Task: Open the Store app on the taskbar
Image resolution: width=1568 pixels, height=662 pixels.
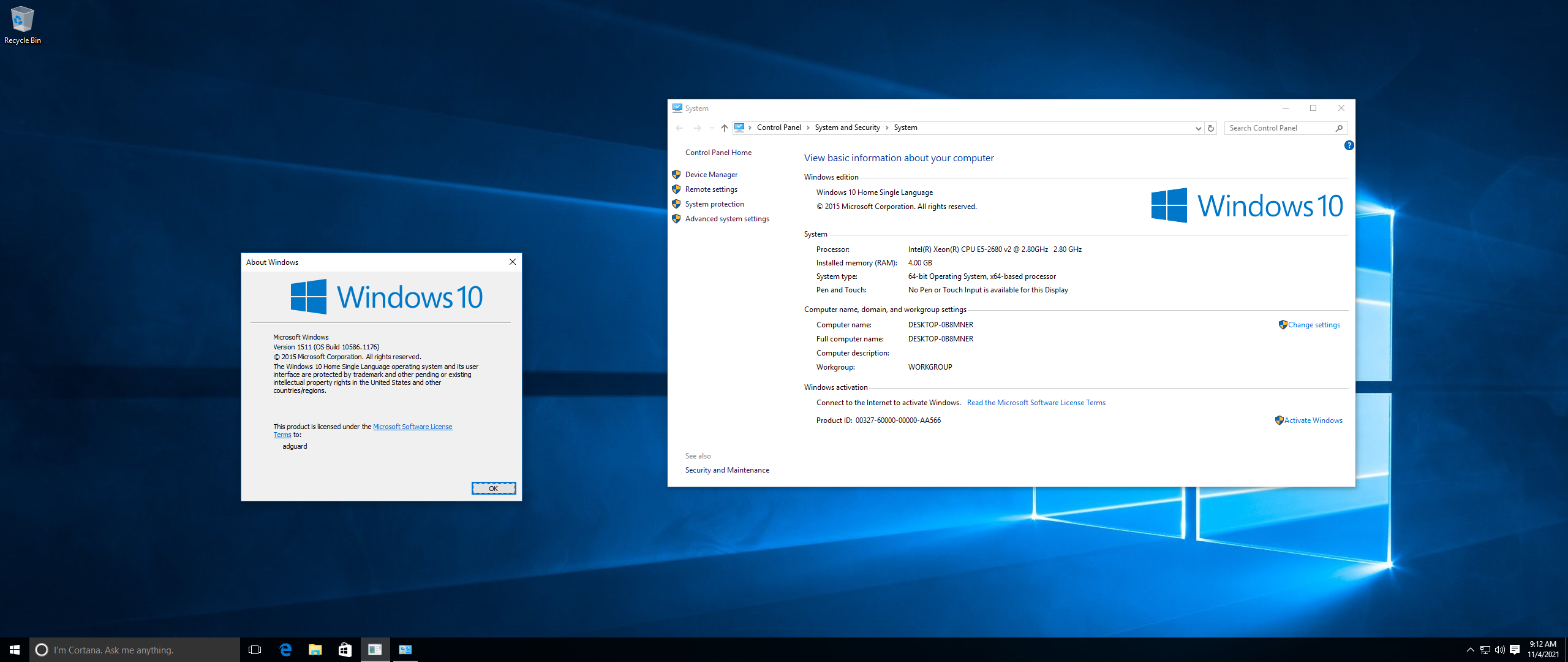Action: coord(345,650)
